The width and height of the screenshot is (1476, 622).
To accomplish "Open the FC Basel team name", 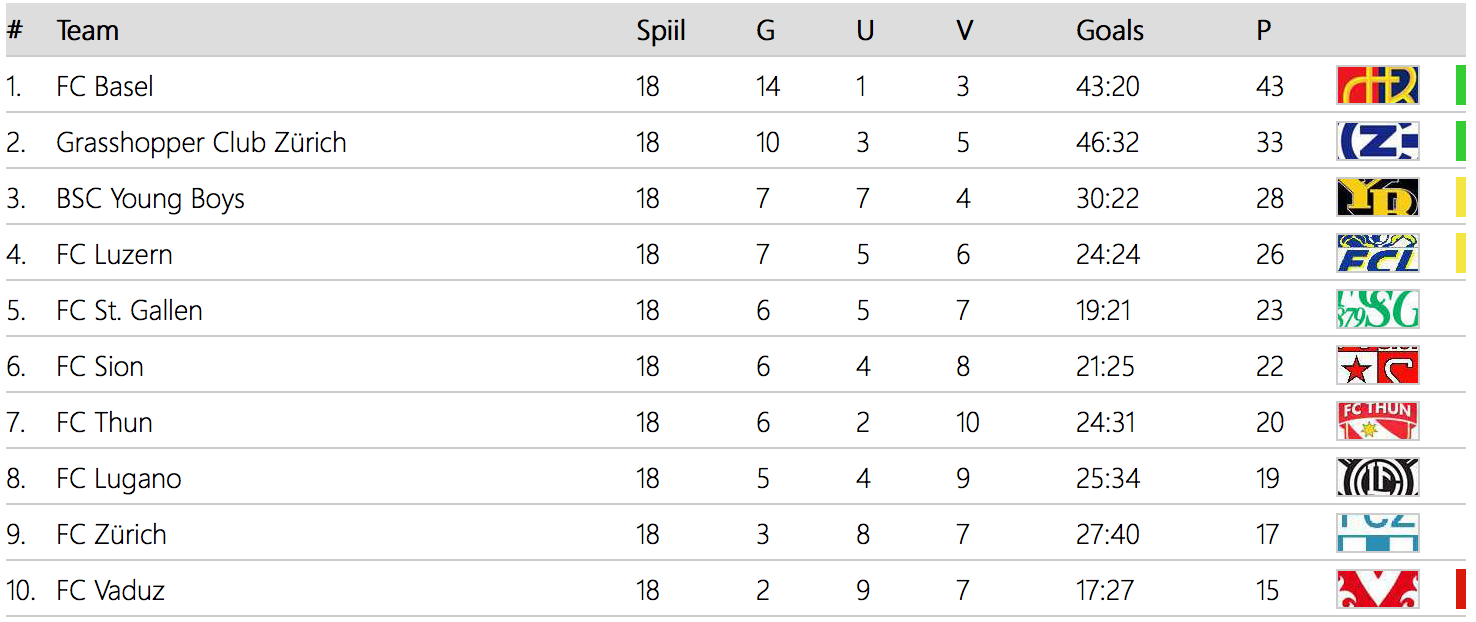I will [105, 87].
